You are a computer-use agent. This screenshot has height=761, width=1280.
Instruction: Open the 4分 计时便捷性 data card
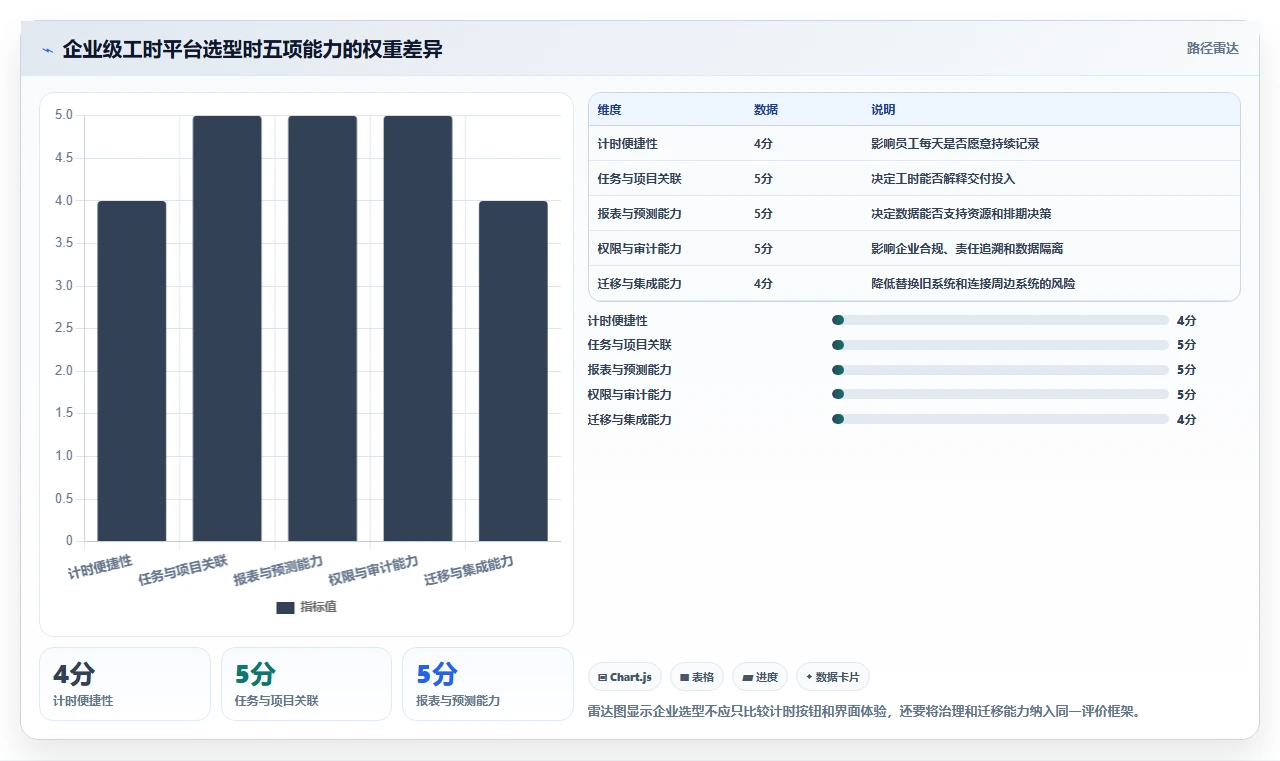point(125,684)
